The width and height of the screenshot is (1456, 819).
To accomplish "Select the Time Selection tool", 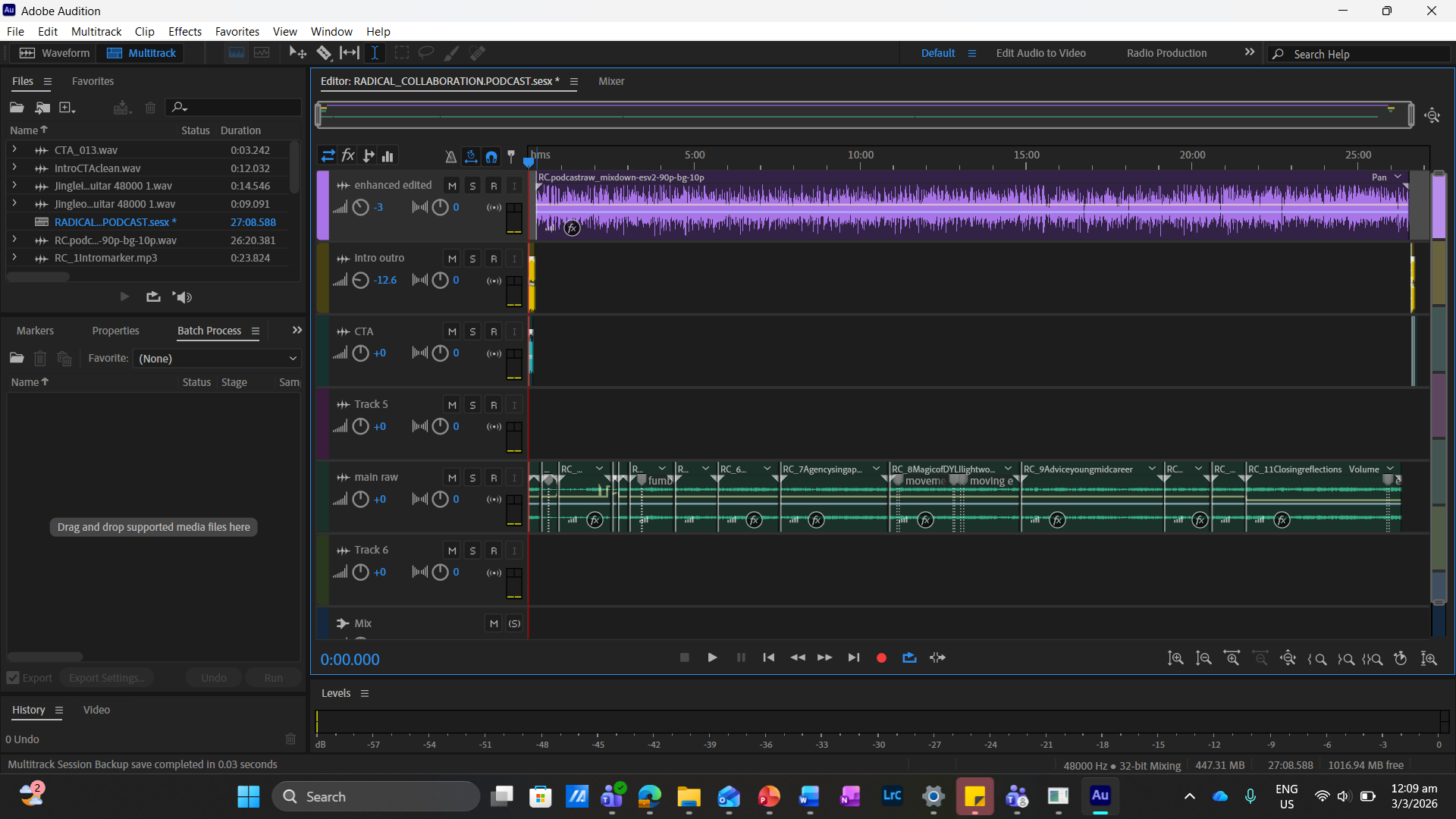I will (x=375, y=53).
